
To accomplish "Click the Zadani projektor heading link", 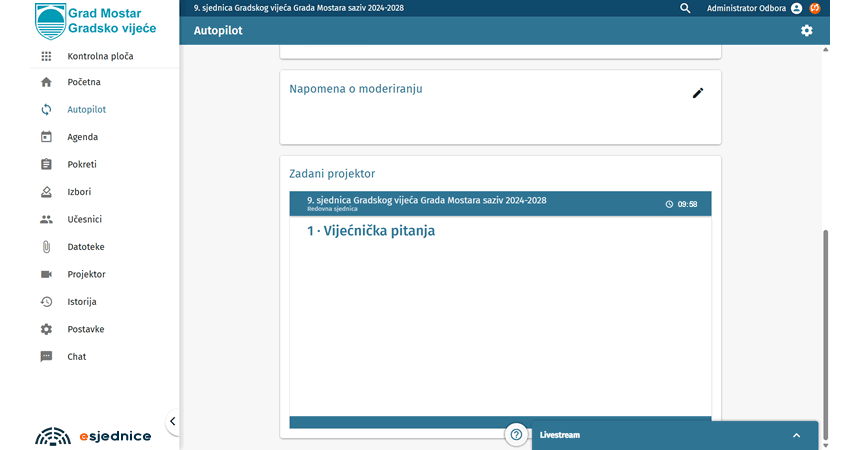I will tap(332, 174).
